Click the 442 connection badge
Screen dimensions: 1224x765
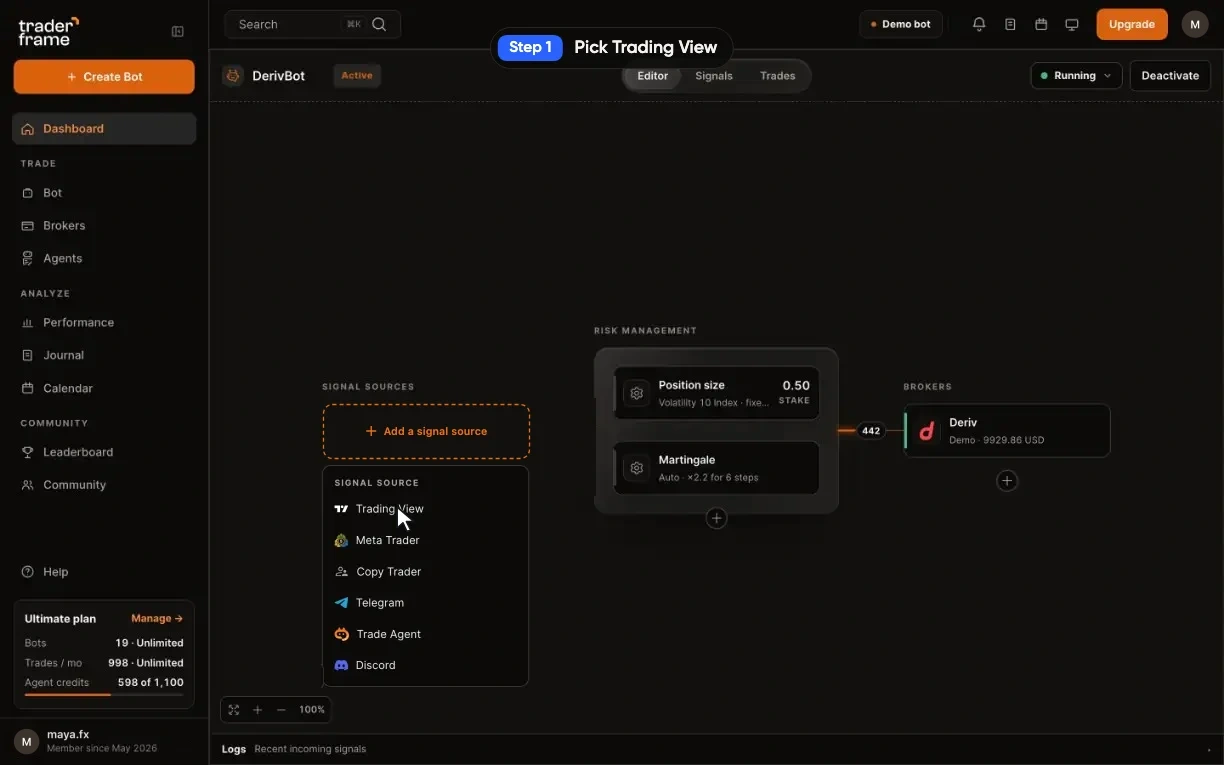click(x=871, y=431)
